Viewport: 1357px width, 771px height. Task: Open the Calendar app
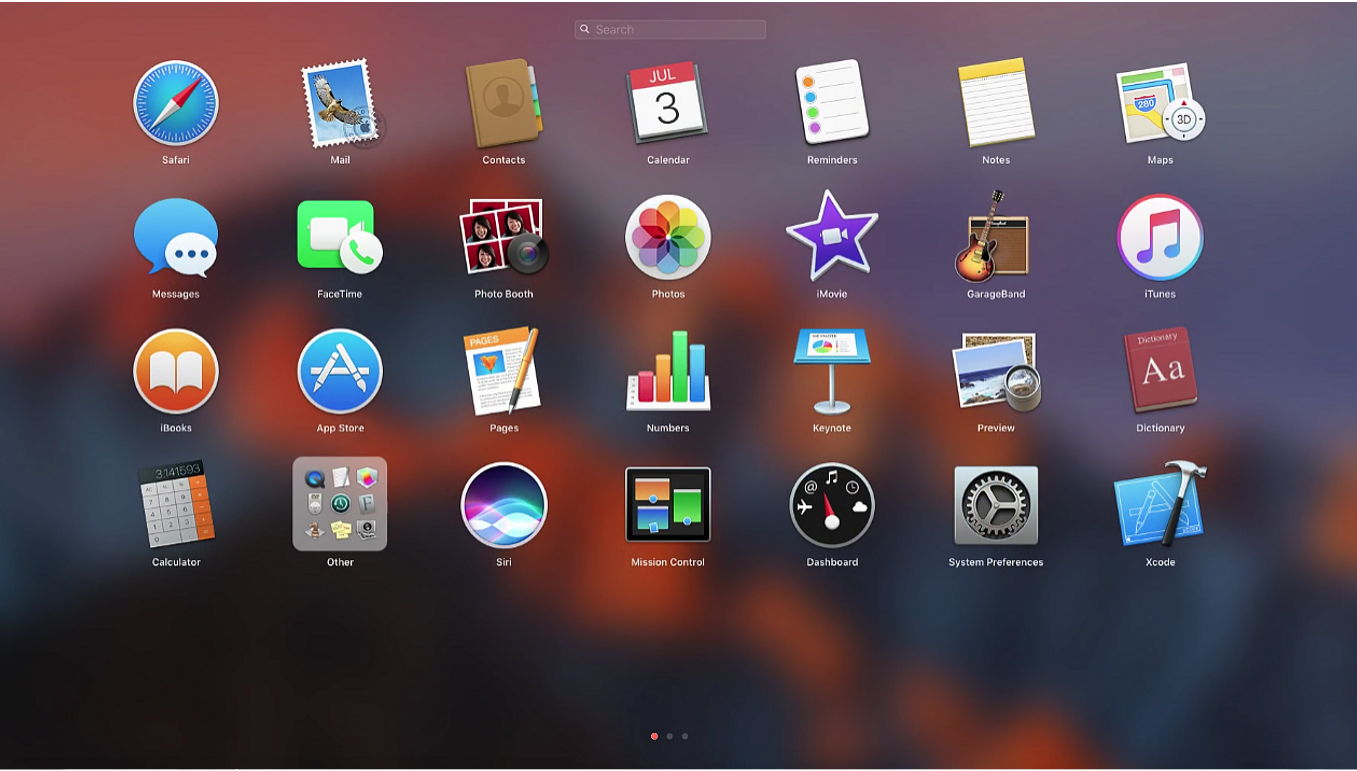coord(668,104)
